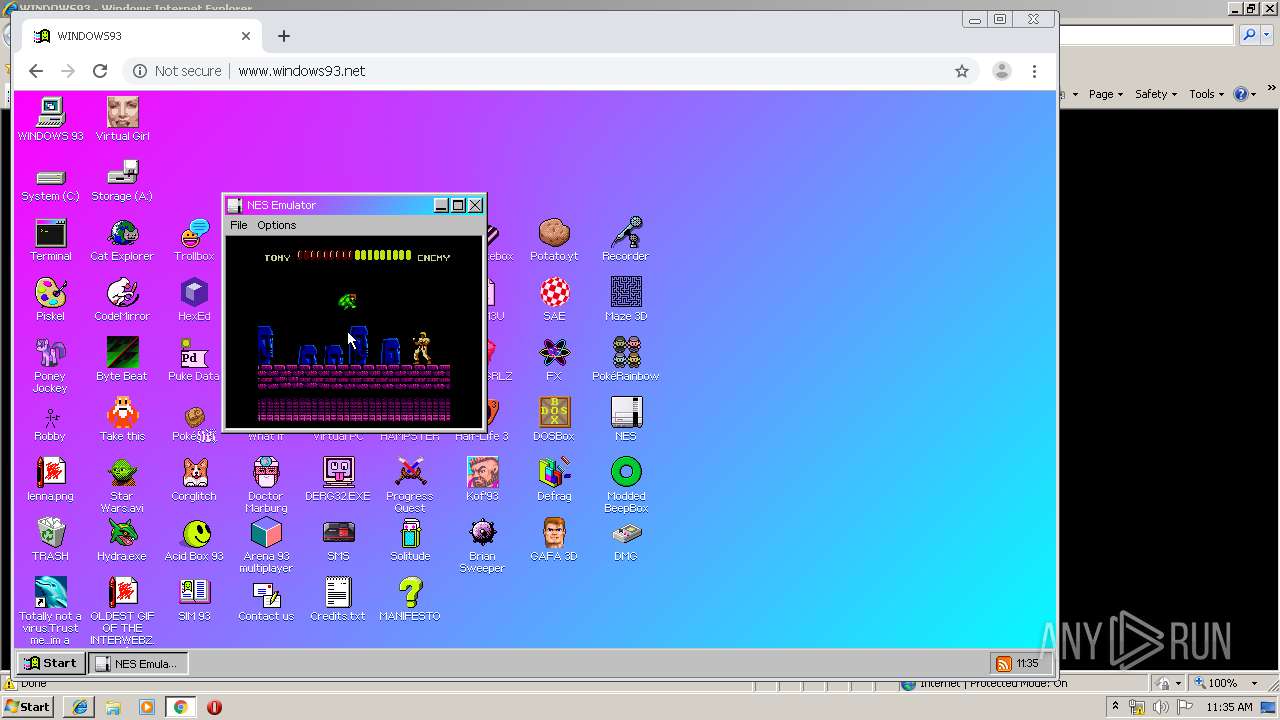Screen dimensions: 1280x720
Task: Open Storage (A:) floppy icon
Action: (122, 179)
